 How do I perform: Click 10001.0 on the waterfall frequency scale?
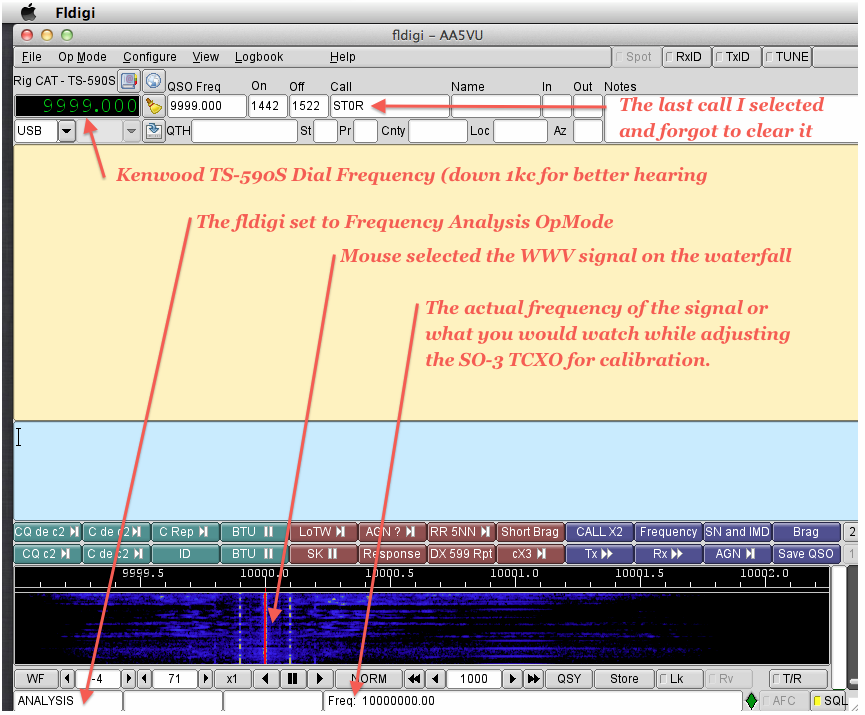[515, 574]
